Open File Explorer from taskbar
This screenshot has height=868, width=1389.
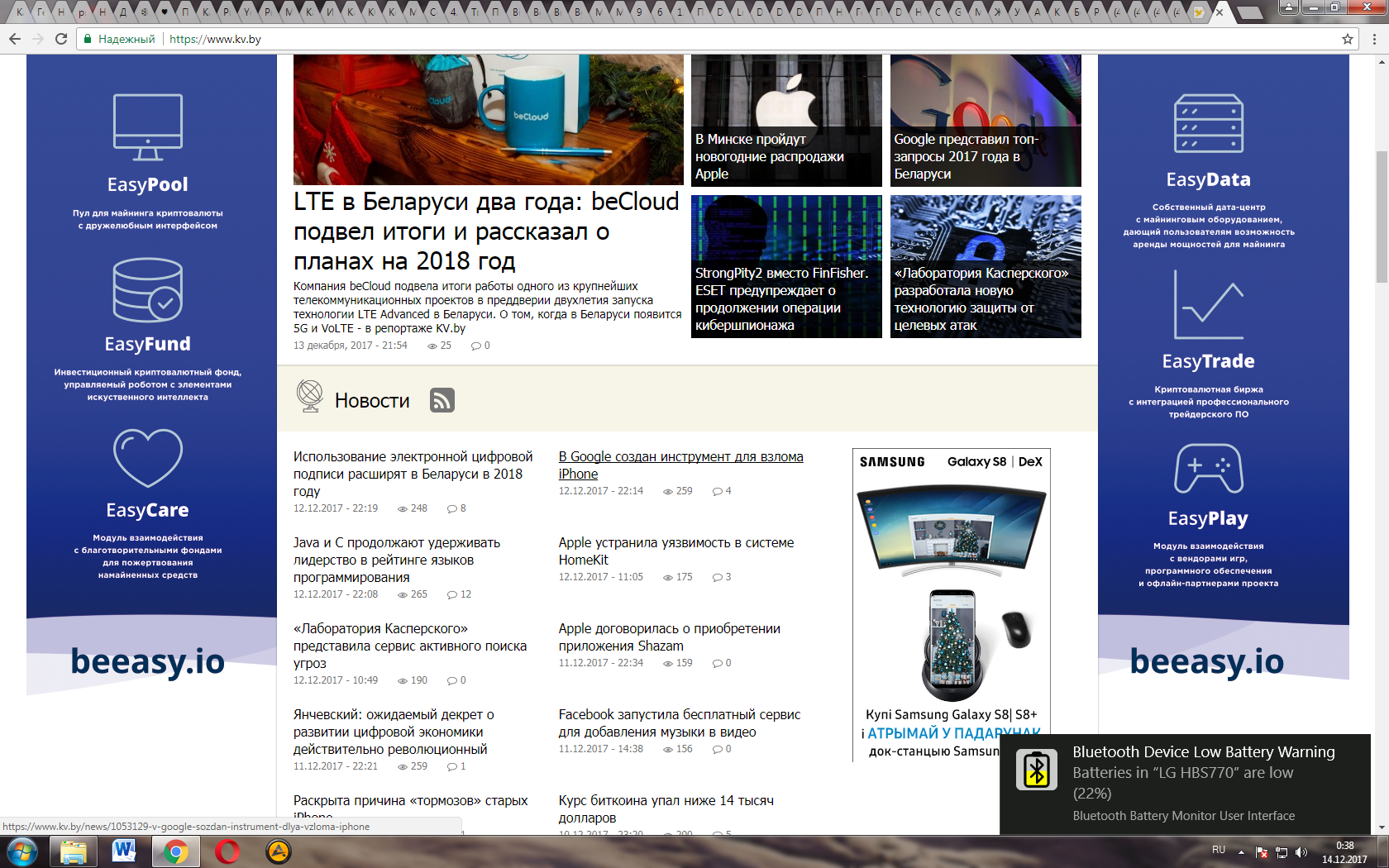tap(74, 851)
